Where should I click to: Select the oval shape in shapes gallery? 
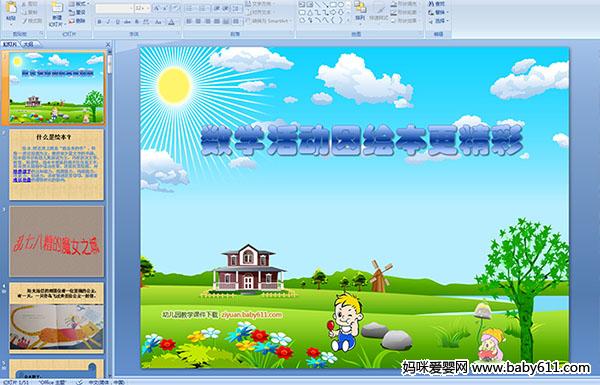(x=341, y=5)
